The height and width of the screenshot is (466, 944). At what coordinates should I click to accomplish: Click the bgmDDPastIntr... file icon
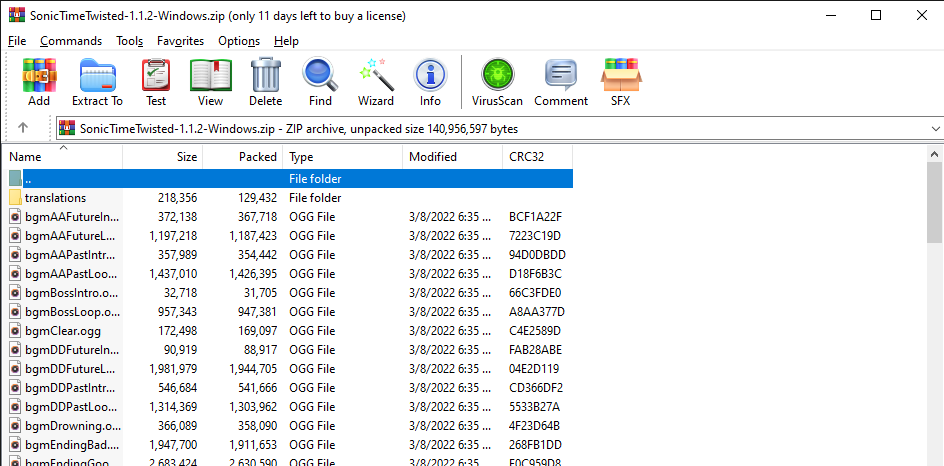click(16, 388)
